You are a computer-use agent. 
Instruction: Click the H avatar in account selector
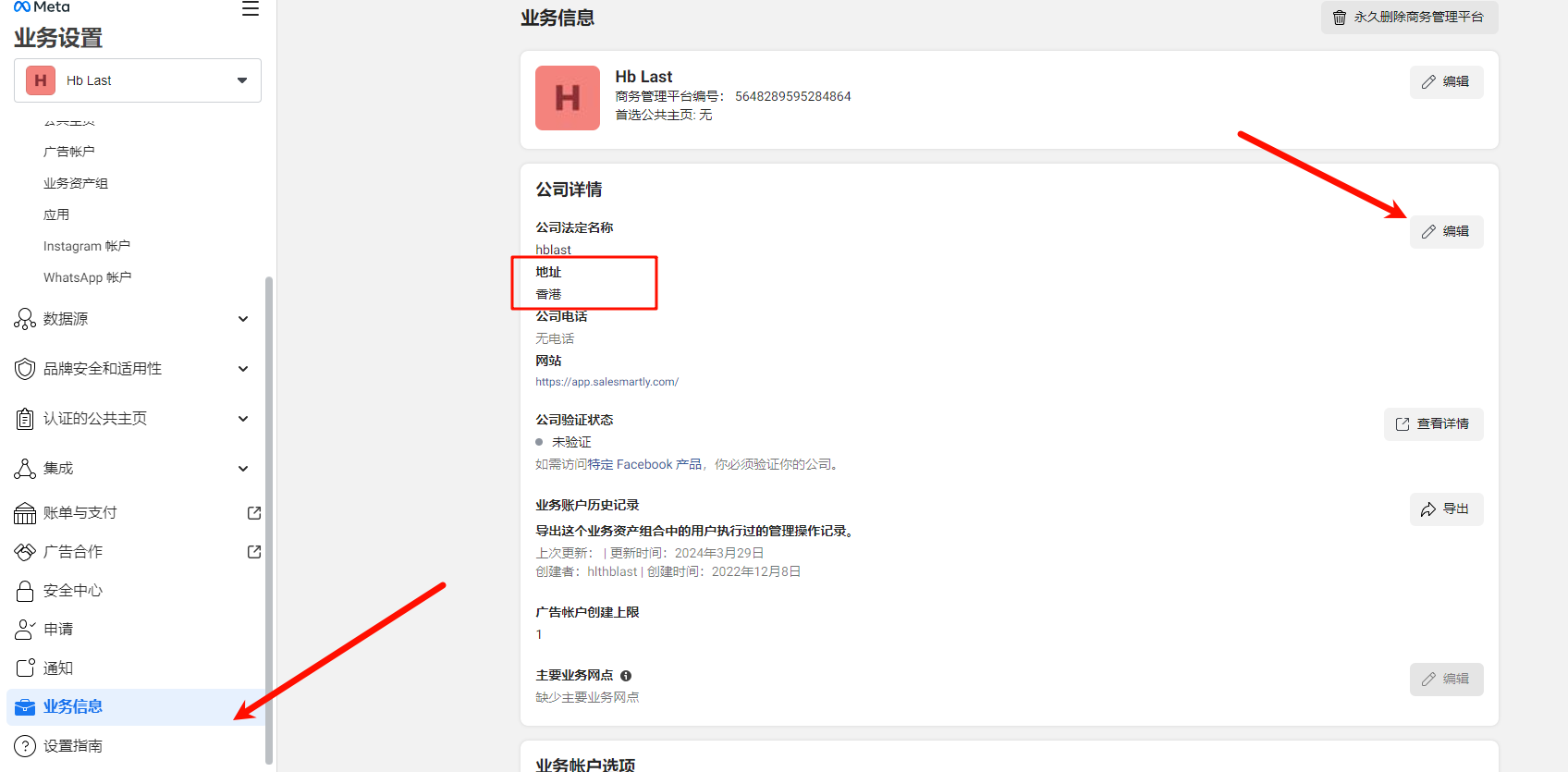pyautogui.click(x=41, y=80)
